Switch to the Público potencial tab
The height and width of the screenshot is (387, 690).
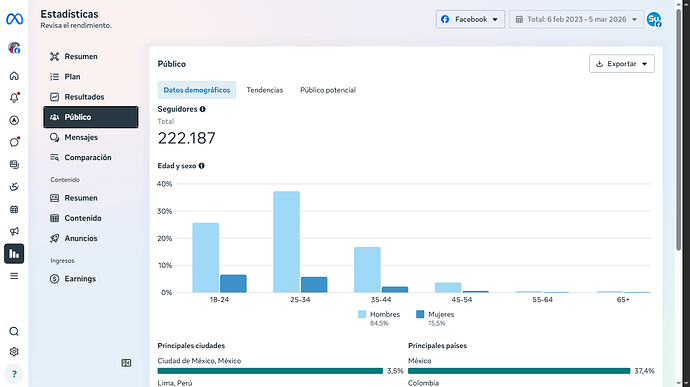[x=328, y=90]
